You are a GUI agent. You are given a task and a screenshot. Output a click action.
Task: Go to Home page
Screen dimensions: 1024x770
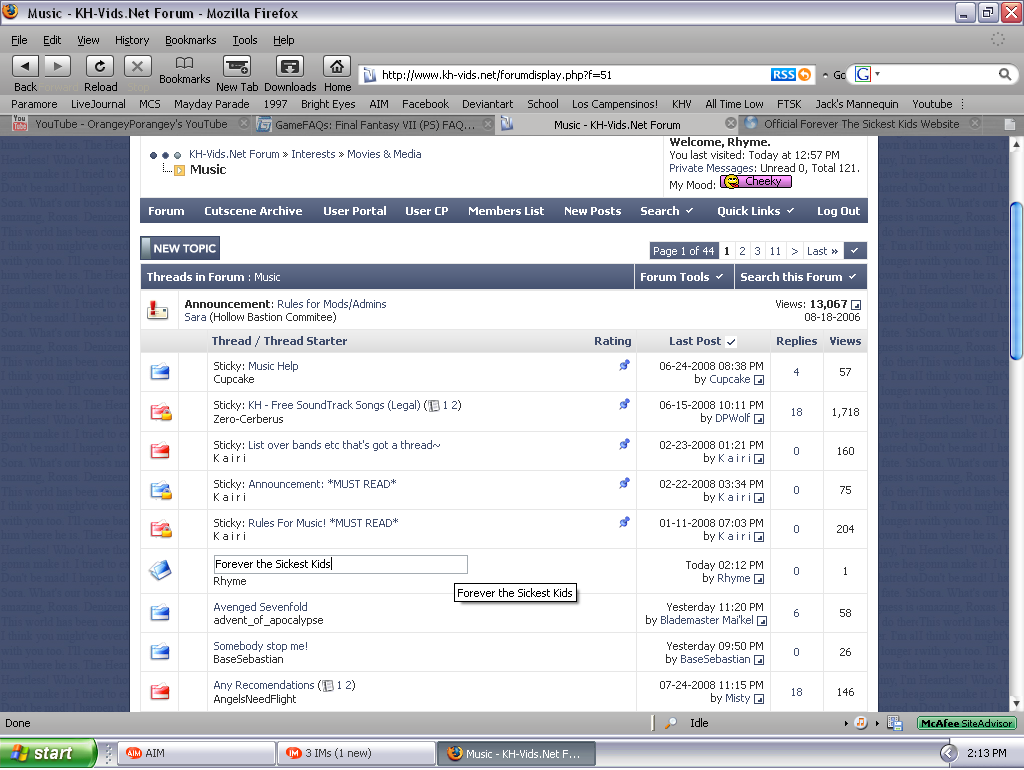click(337, 66)
